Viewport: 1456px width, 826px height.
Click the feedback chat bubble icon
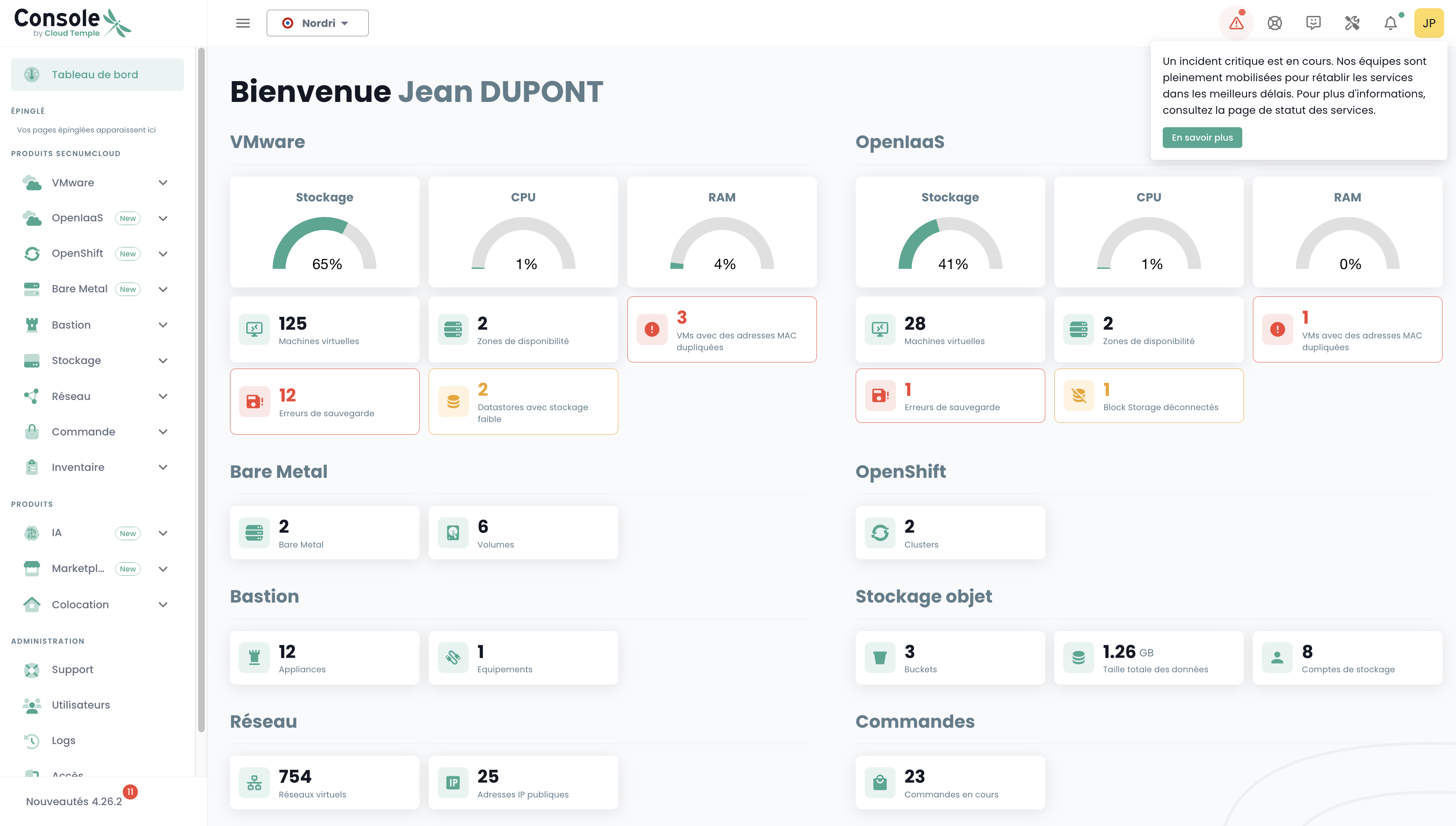1313,23
